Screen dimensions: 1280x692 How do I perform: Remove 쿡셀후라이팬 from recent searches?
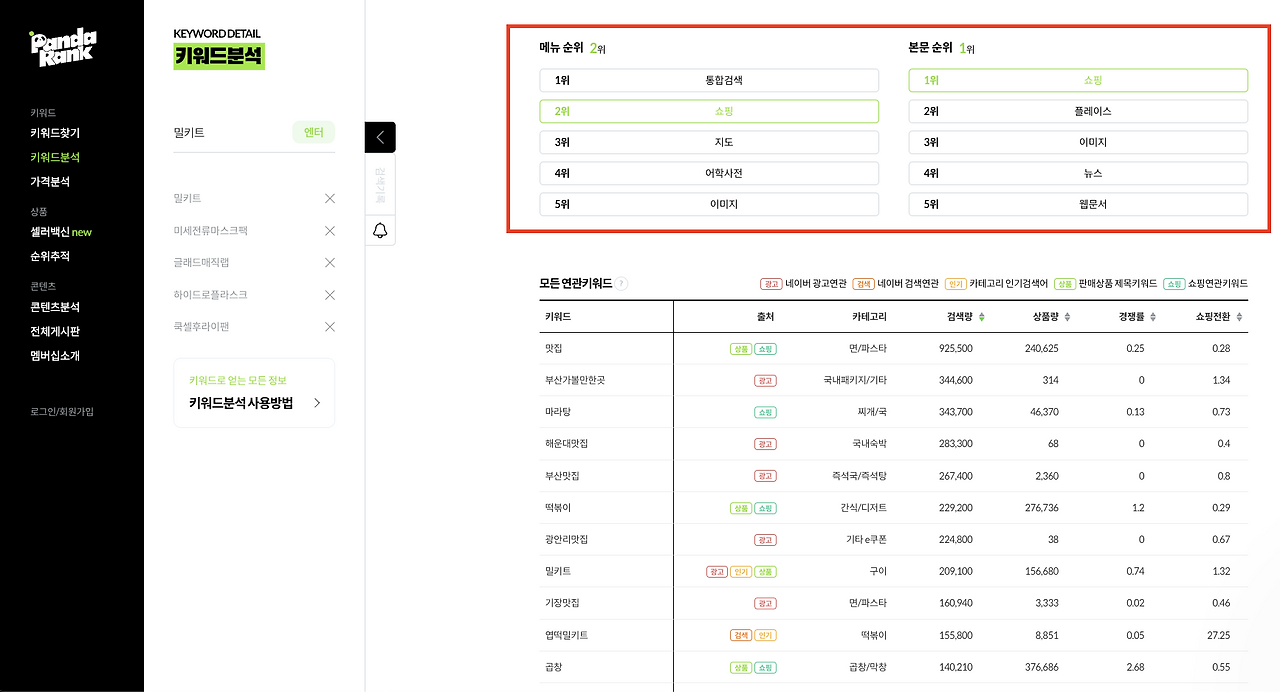[329, 326]
